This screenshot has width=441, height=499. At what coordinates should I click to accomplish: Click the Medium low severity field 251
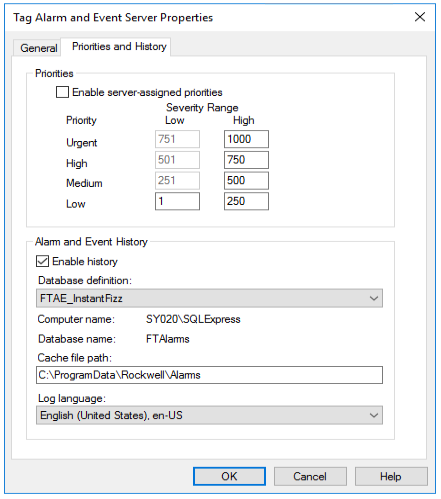coord(177,180)
